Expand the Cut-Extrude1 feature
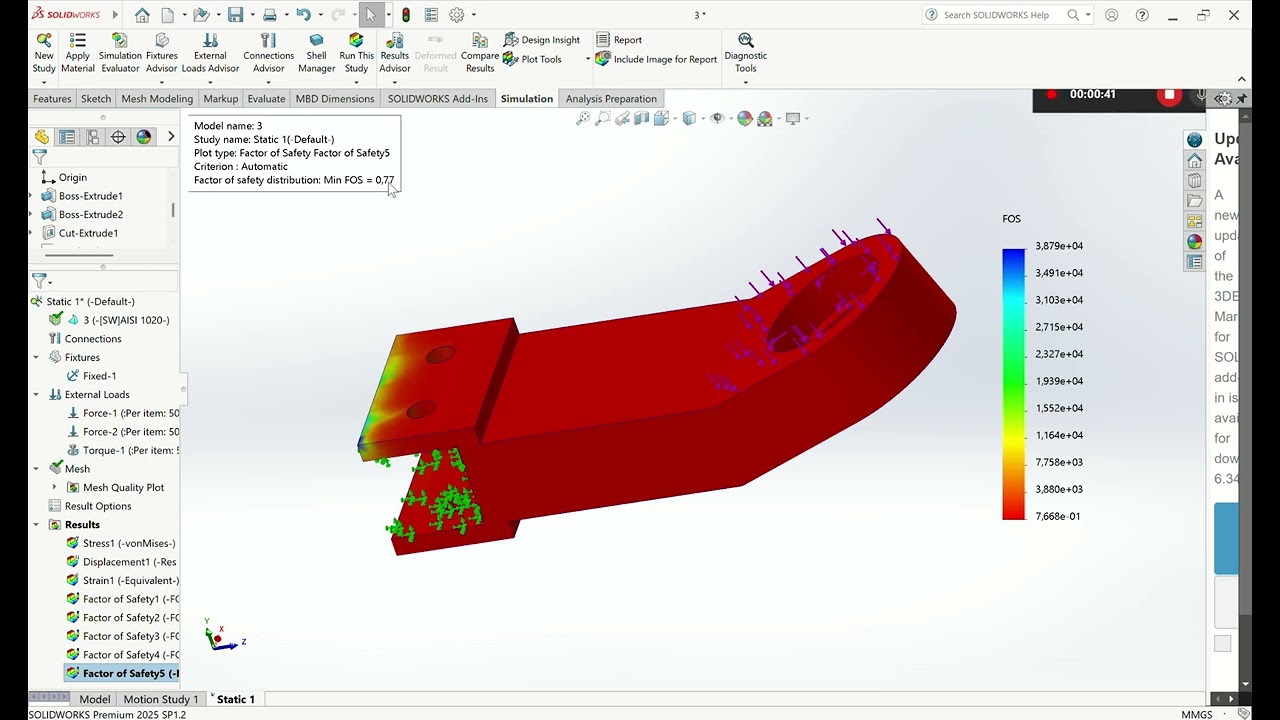This screenshot has height=720, width=1280. tap(31, 233)
